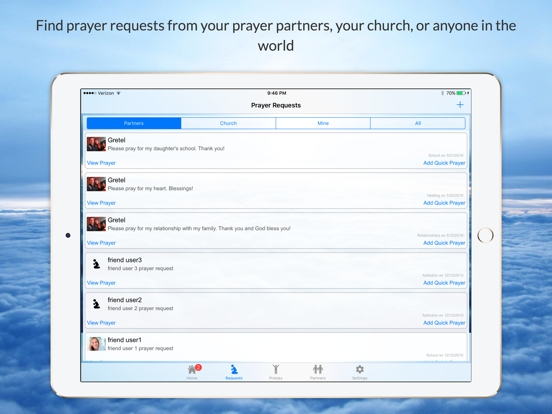View Prayer for friend user2 request

point(101,323)
